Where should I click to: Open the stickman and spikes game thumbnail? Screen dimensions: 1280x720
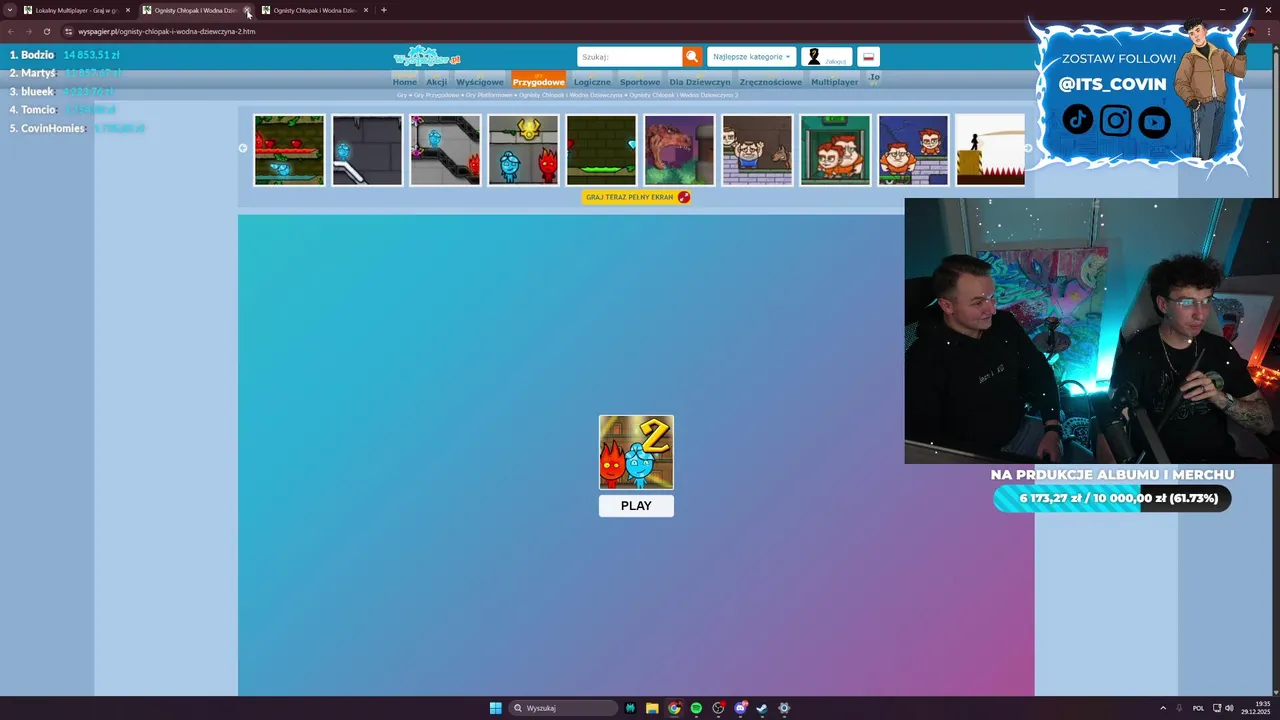(990, 150)
